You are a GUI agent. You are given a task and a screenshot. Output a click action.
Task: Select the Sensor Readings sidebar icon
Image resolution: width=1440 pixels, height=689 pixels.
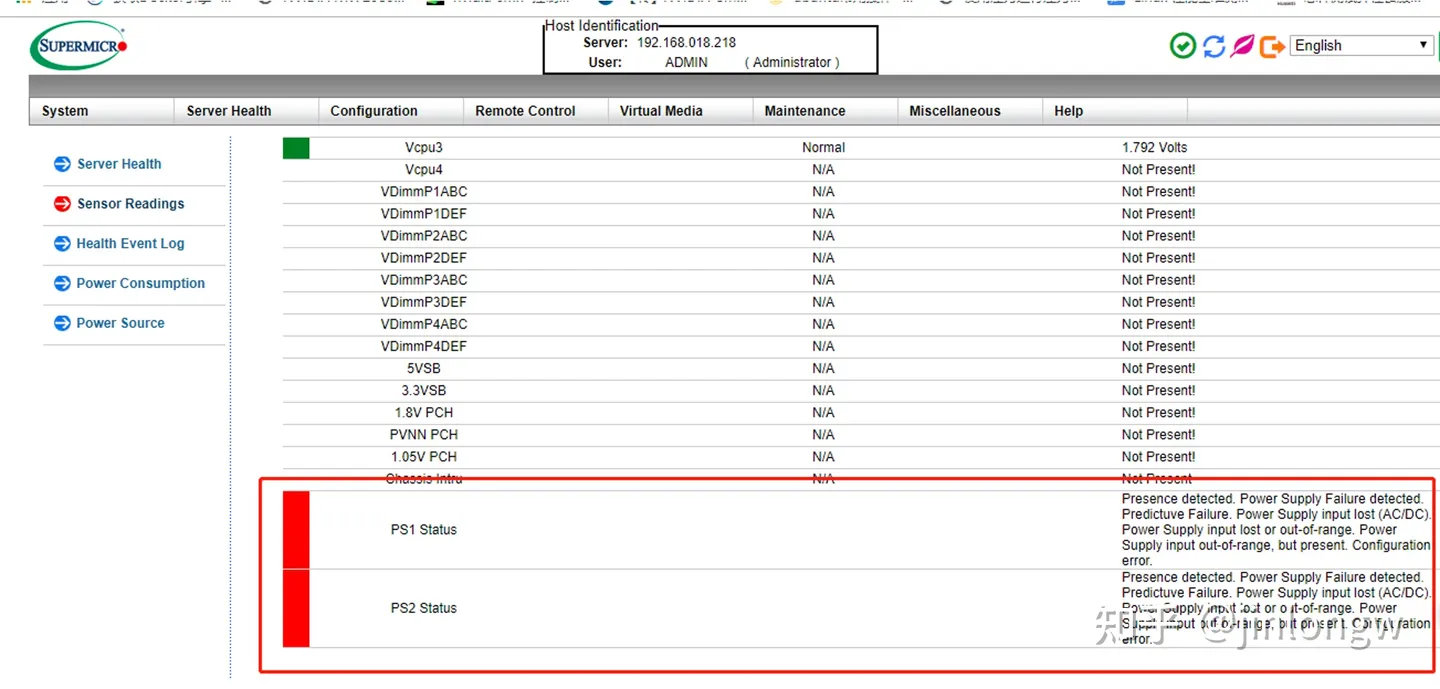(x=61, y=203)
